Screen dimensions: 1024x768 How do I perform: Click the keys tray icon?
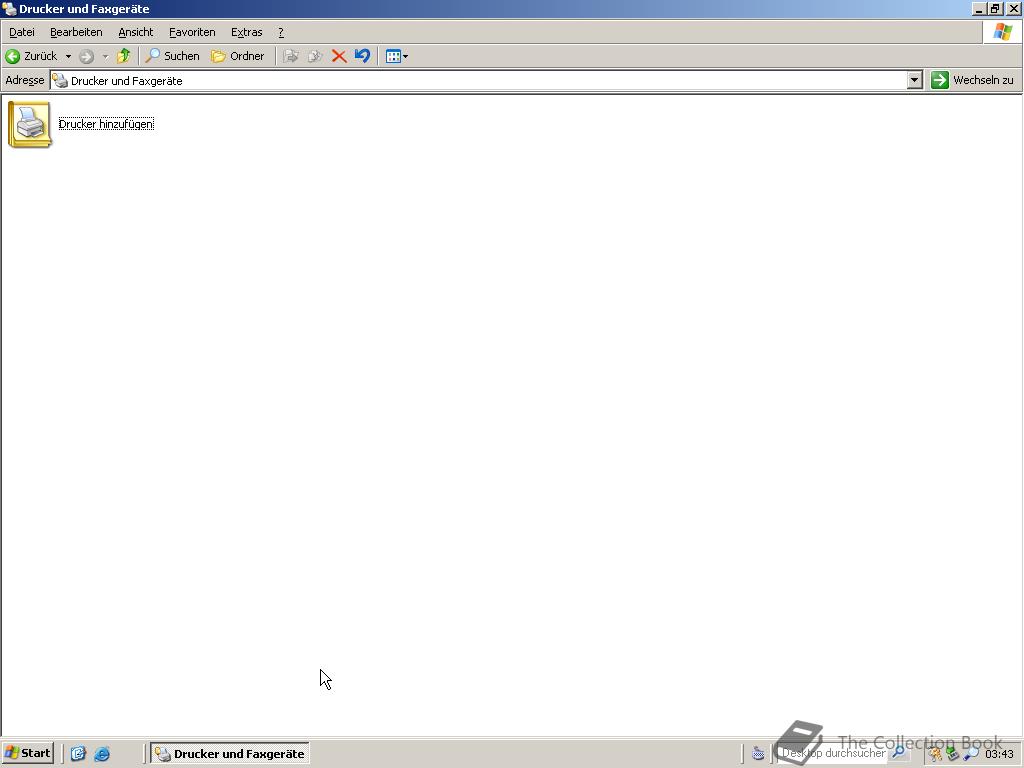pos(936,754)
